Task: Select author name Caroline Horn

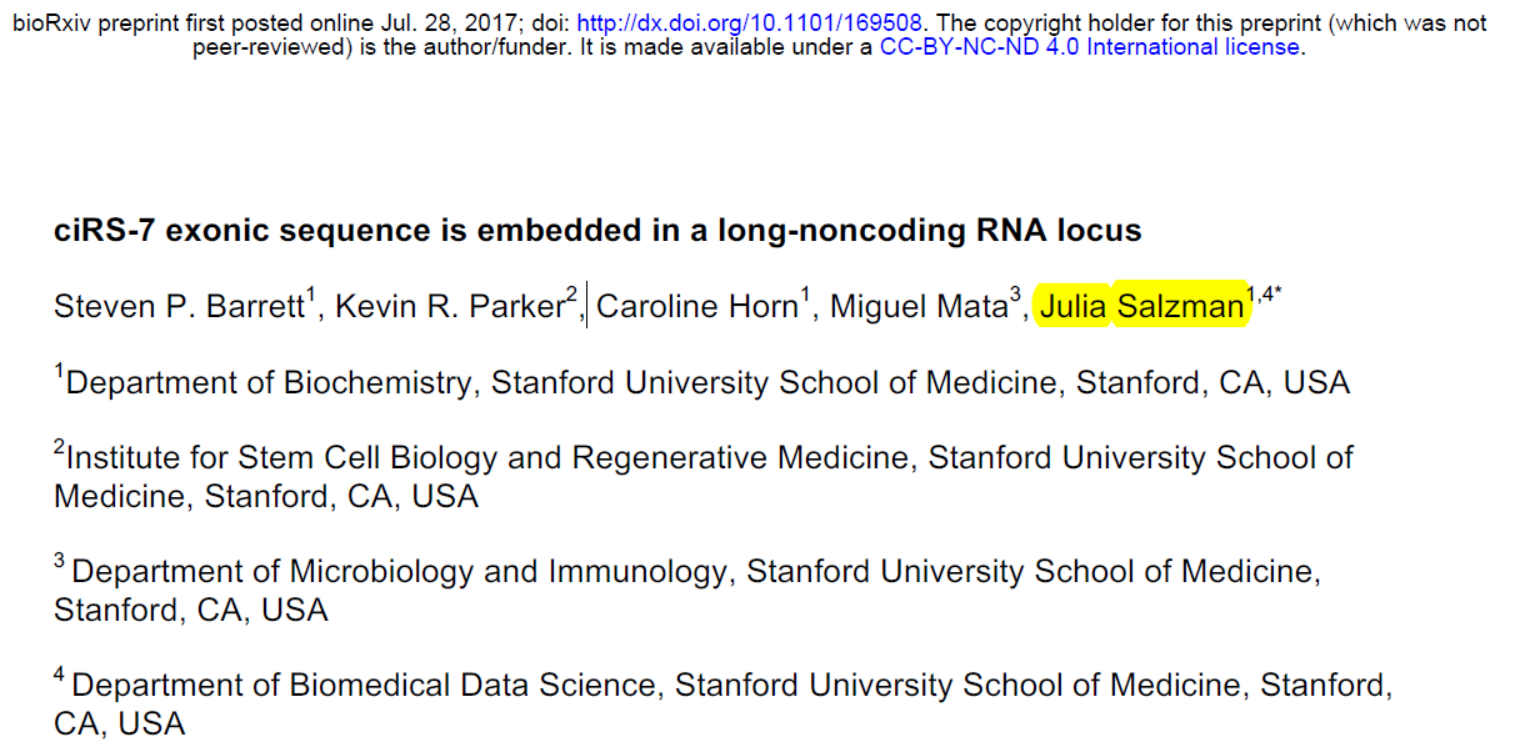Action: click(x=696, y=306)
